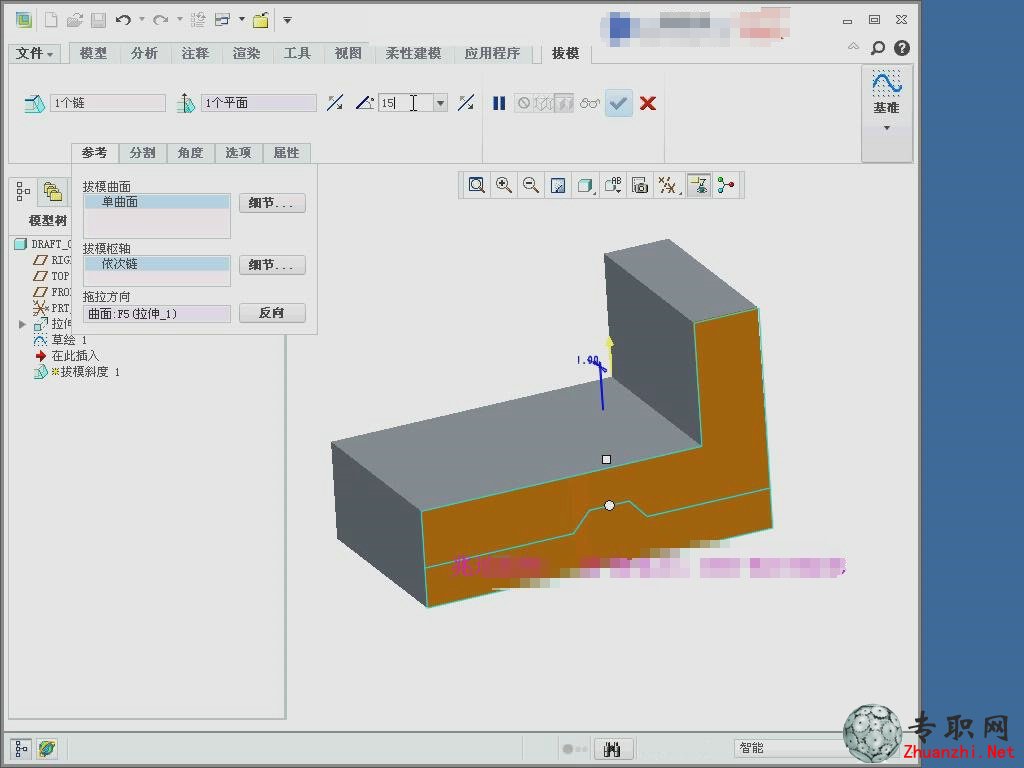
Task: Select 单曲面 in draft surfaces list
Action: click(157, 202)
